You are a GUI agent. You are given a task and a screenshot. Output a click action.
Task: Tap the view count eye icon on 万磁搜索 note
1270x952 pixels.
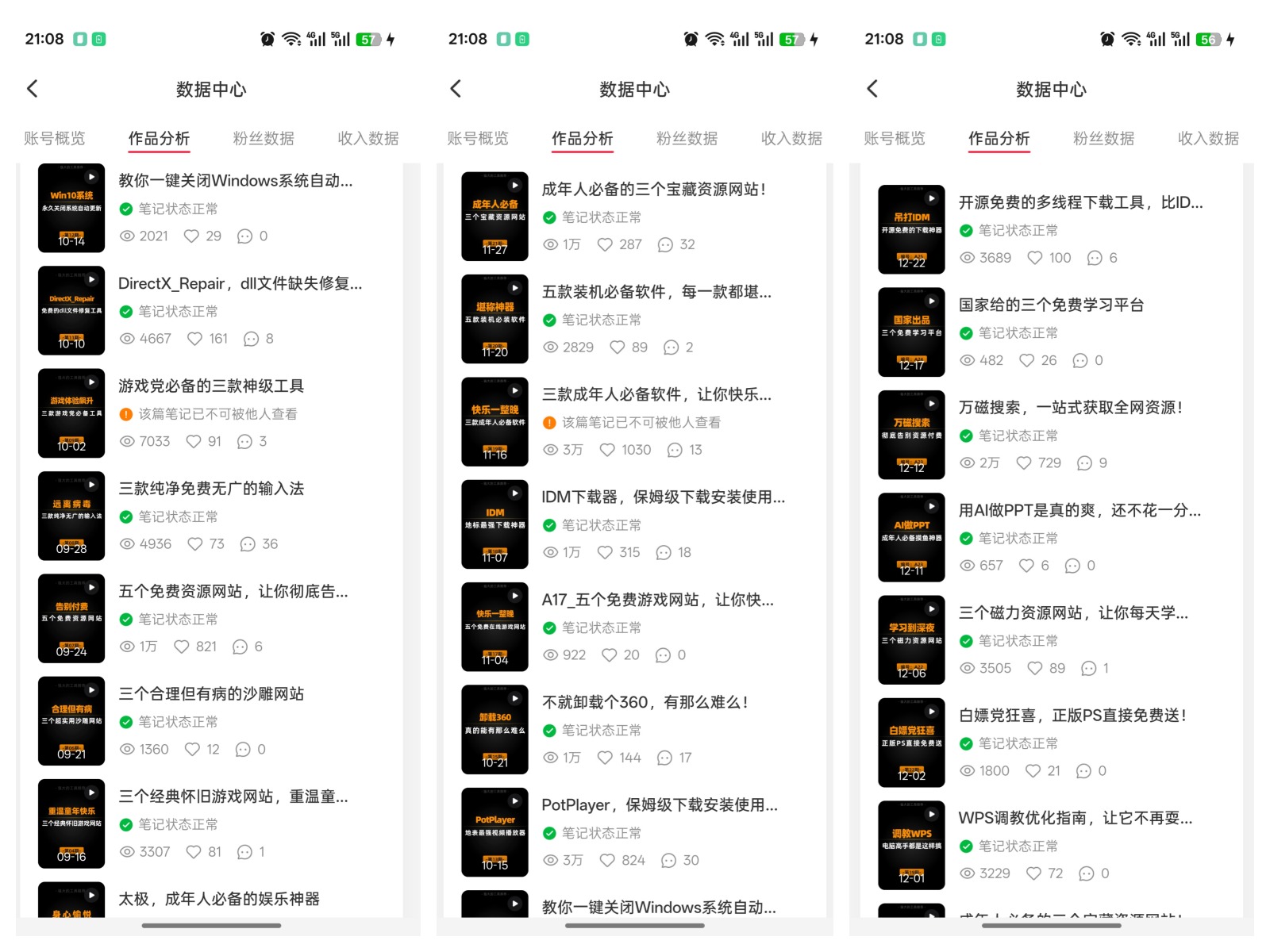pyautogui.click(x=966, y=463)
